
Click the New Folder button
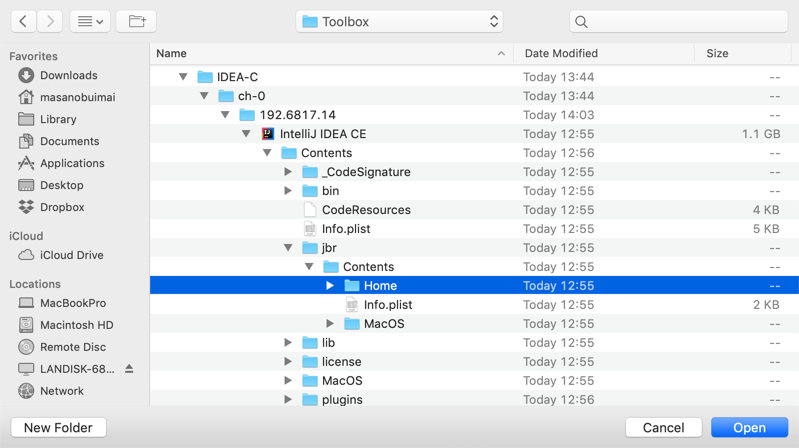tap(58, 427)
